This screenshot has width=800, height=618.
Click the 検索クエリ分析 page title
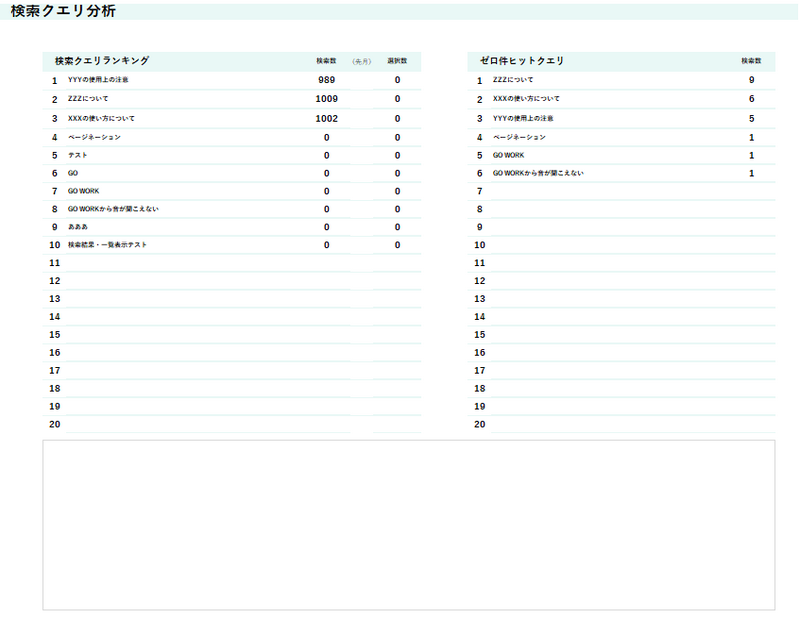click(x=63, y=12)
